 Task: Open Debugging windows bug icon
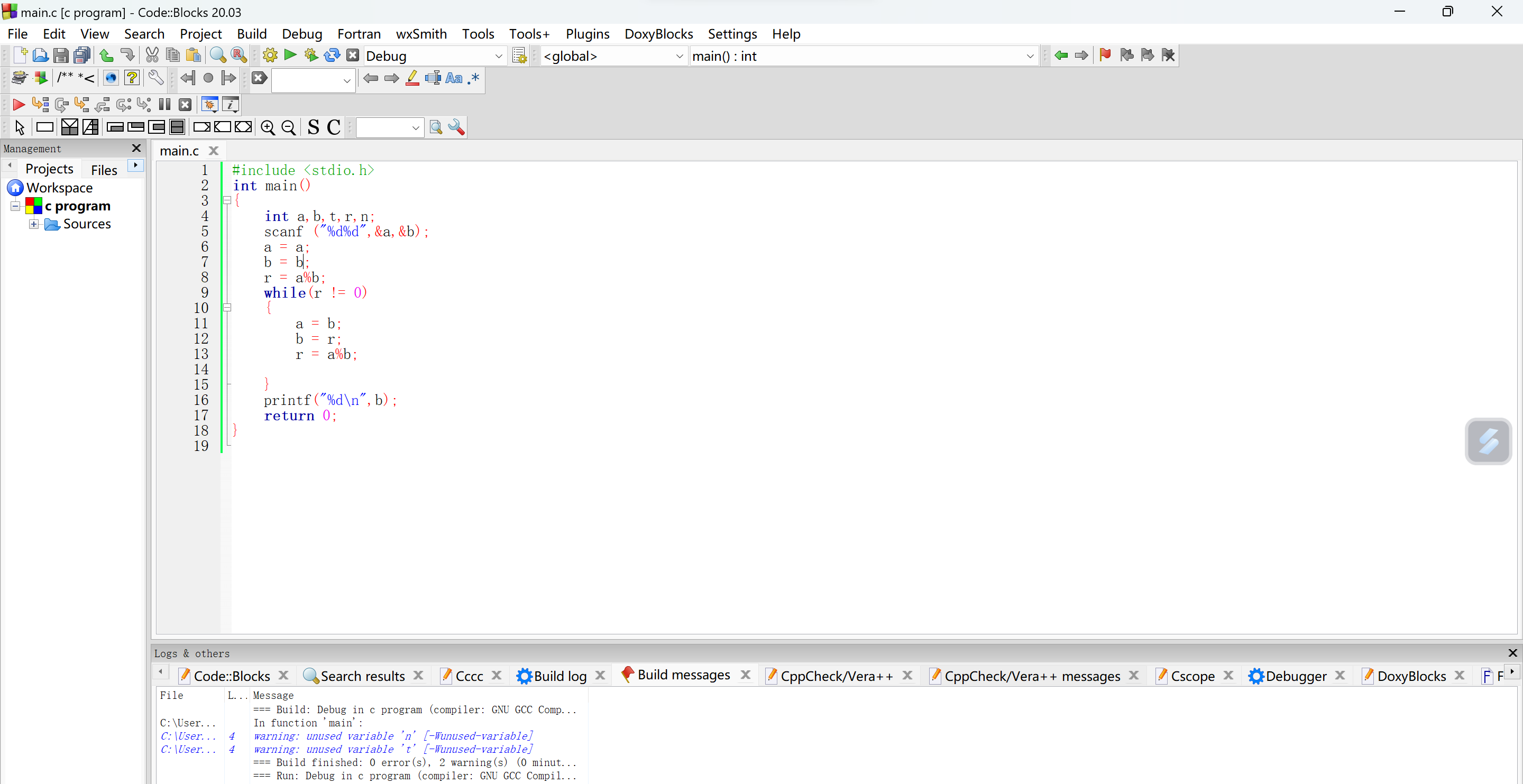coord(210,105)
